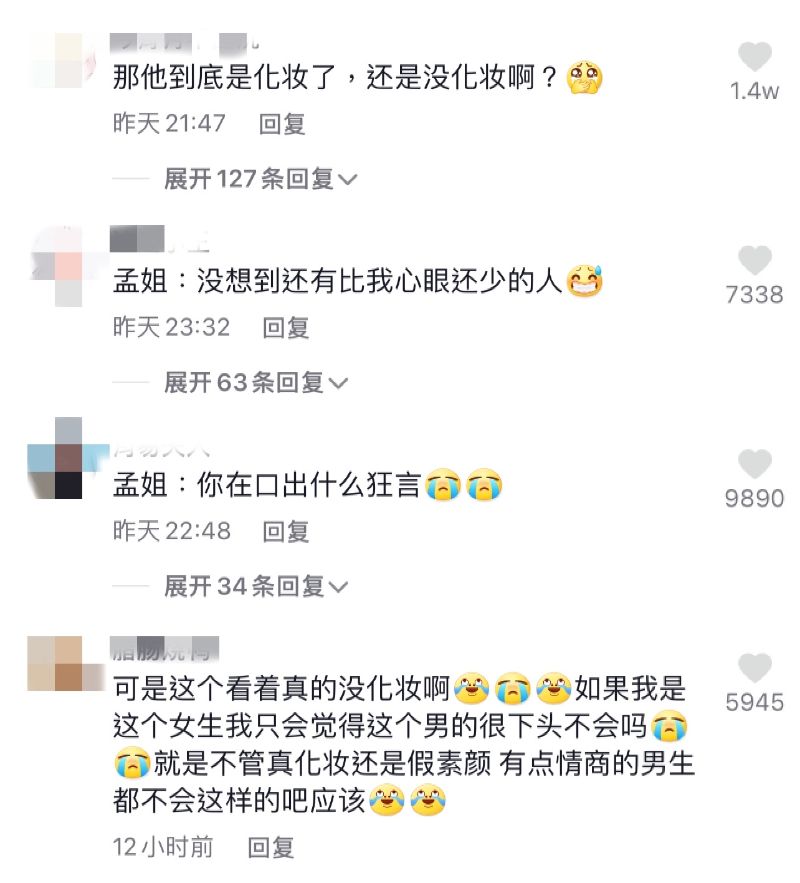Tap the heart on the 7338-like comment
Image resolution: width=800 pixels, height=883 pixels.
coord(754,261)
